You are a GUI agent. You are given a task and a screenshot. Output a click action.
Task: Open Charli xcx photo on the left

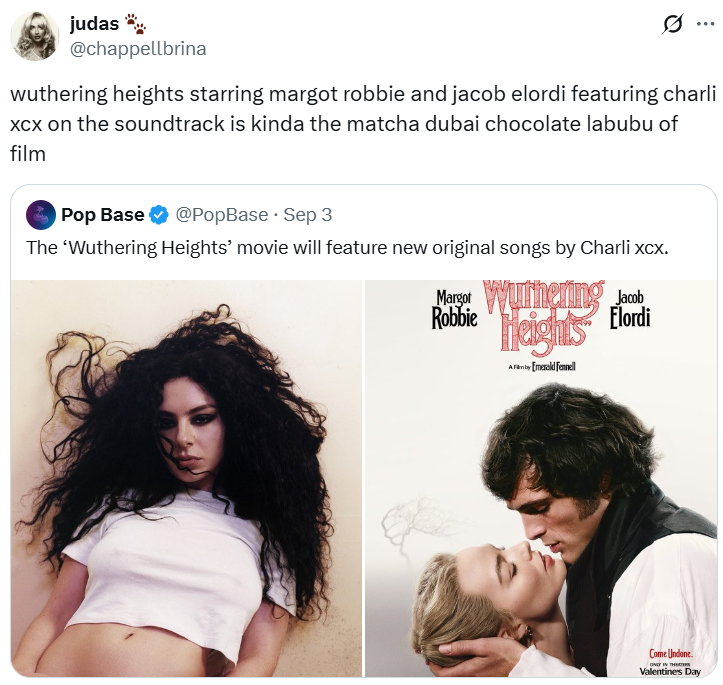point(186,478)
